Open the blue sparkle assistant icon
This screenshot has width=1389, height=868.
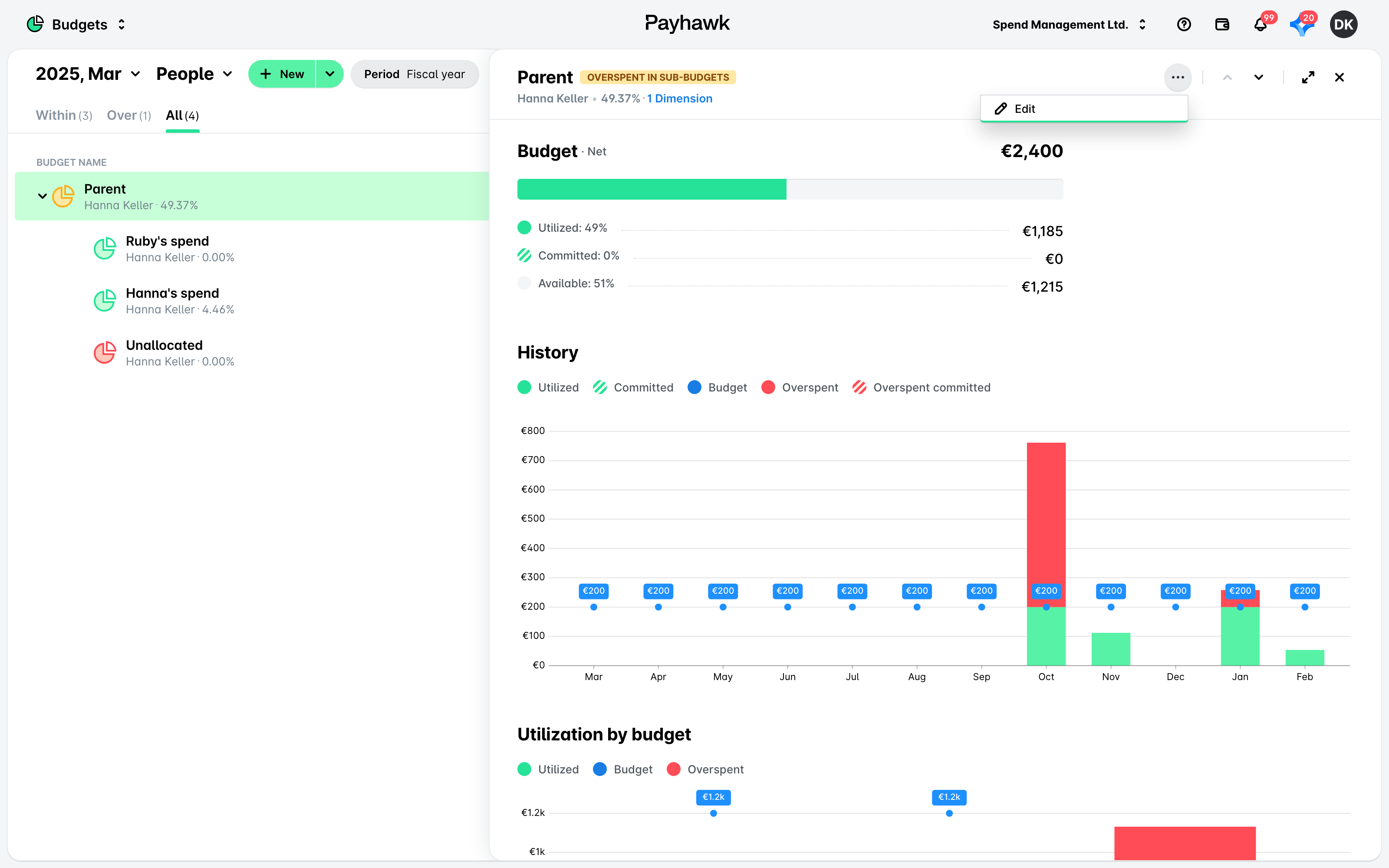coord(1301,25)
